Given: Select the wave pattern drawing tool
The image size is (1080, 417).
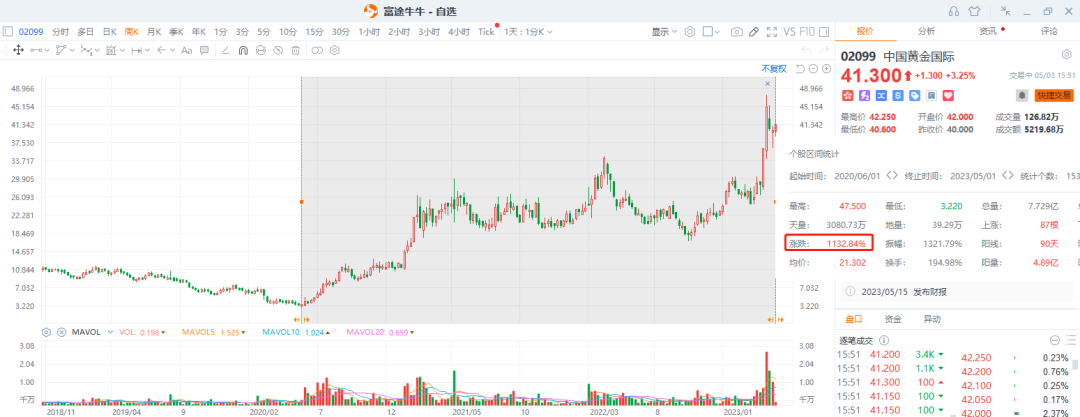Looking at the screenshot, I should point(86,50).
